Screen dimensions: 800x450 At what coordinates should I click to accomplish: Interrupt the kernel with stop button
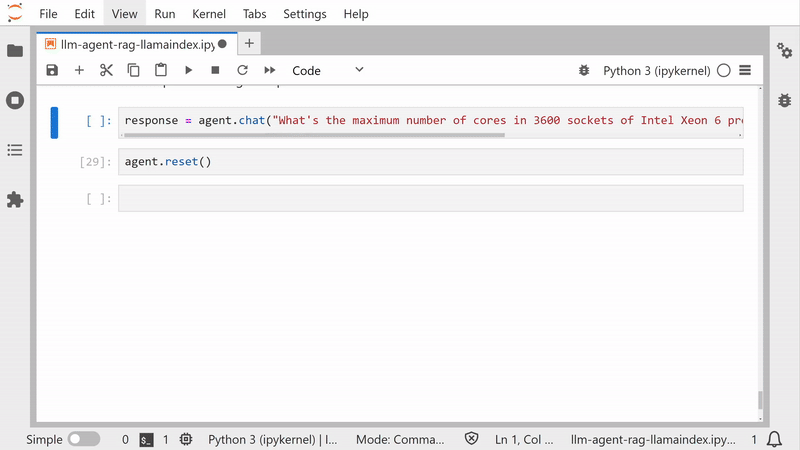215,70
